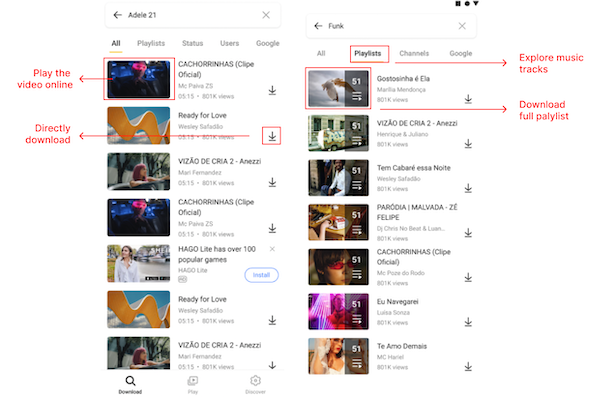Dismiss the HAGO Lite ad
This screenshot has height=398, width=600.
pyautogui.click(x=272, y=249)
